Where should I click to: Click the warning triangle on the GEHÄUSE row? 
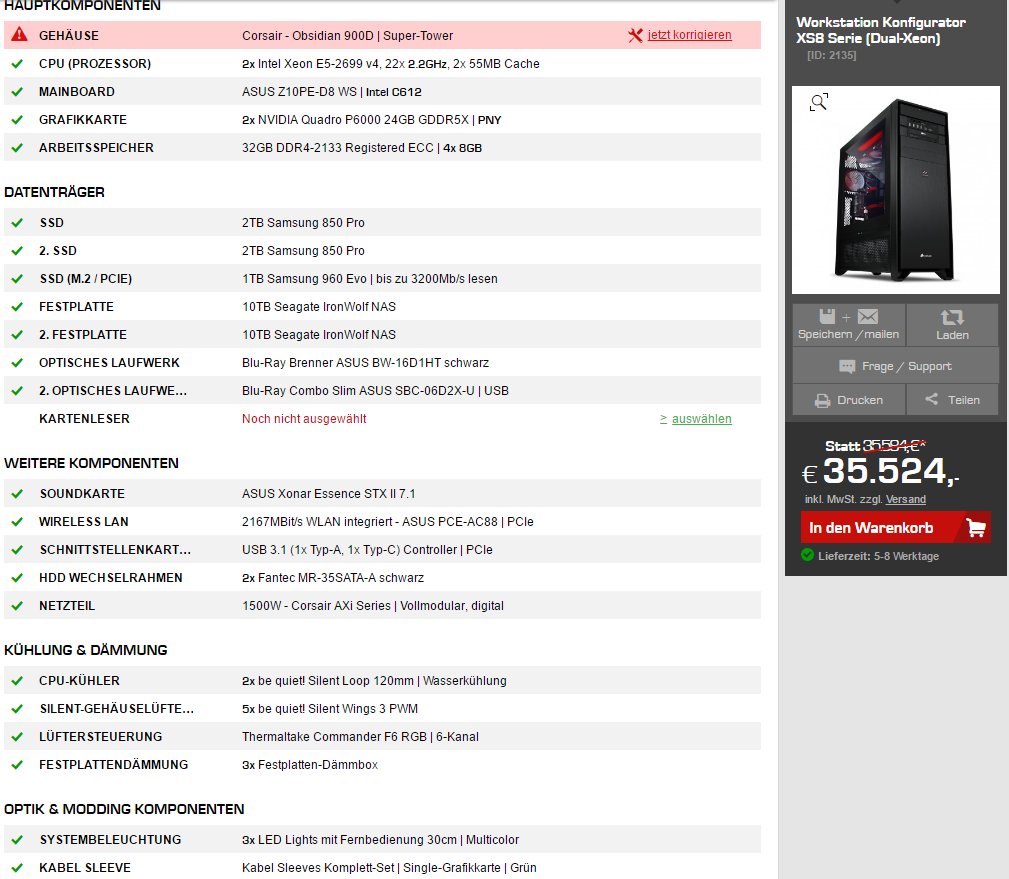[16, 34]
